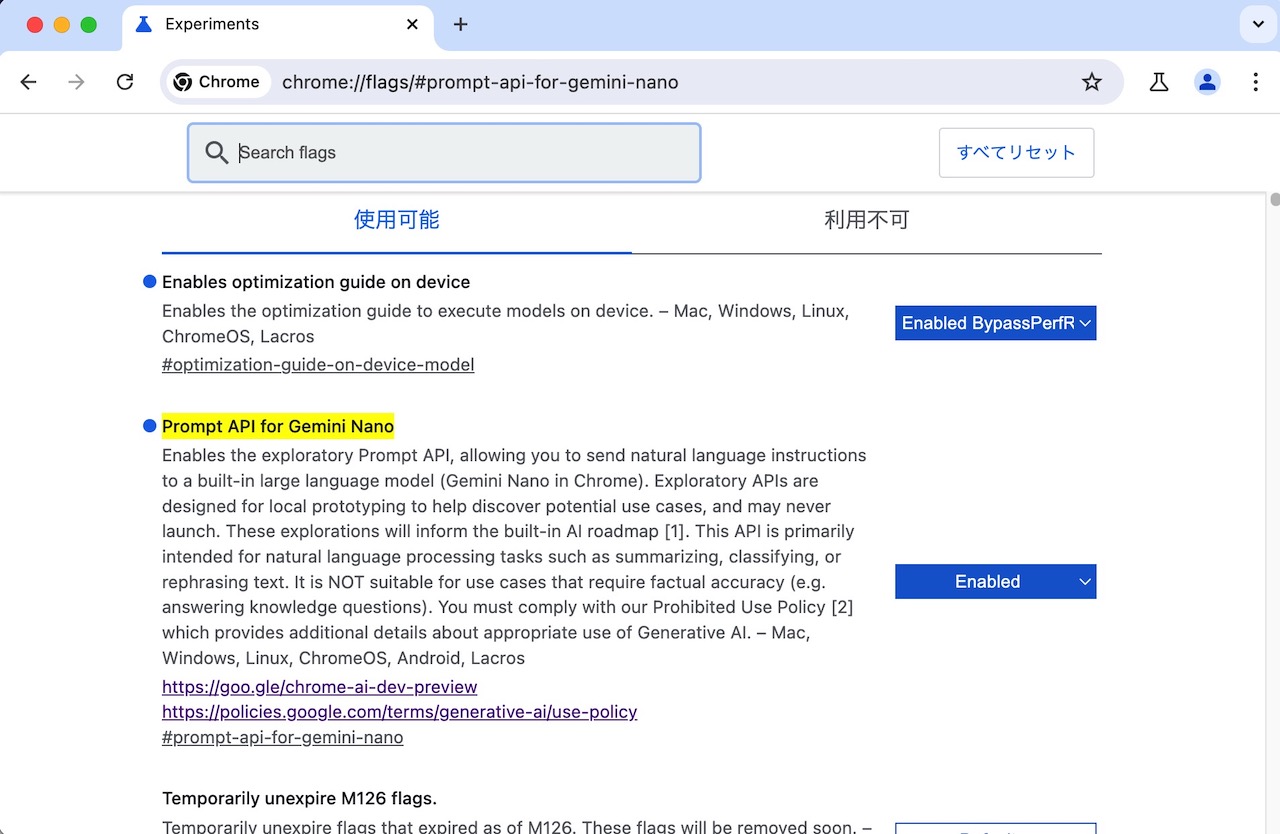Open the goo.gle/chrome-ai-dev-preview link
Viewport: 1280px width, 834px height.
(320, 687)
